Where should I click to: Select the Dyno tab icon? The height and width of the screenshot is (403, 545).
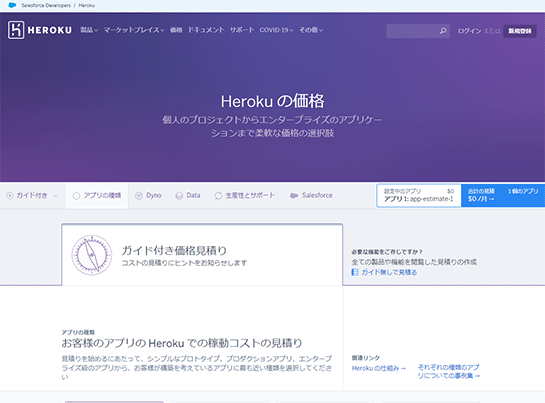tap(139, 196)
